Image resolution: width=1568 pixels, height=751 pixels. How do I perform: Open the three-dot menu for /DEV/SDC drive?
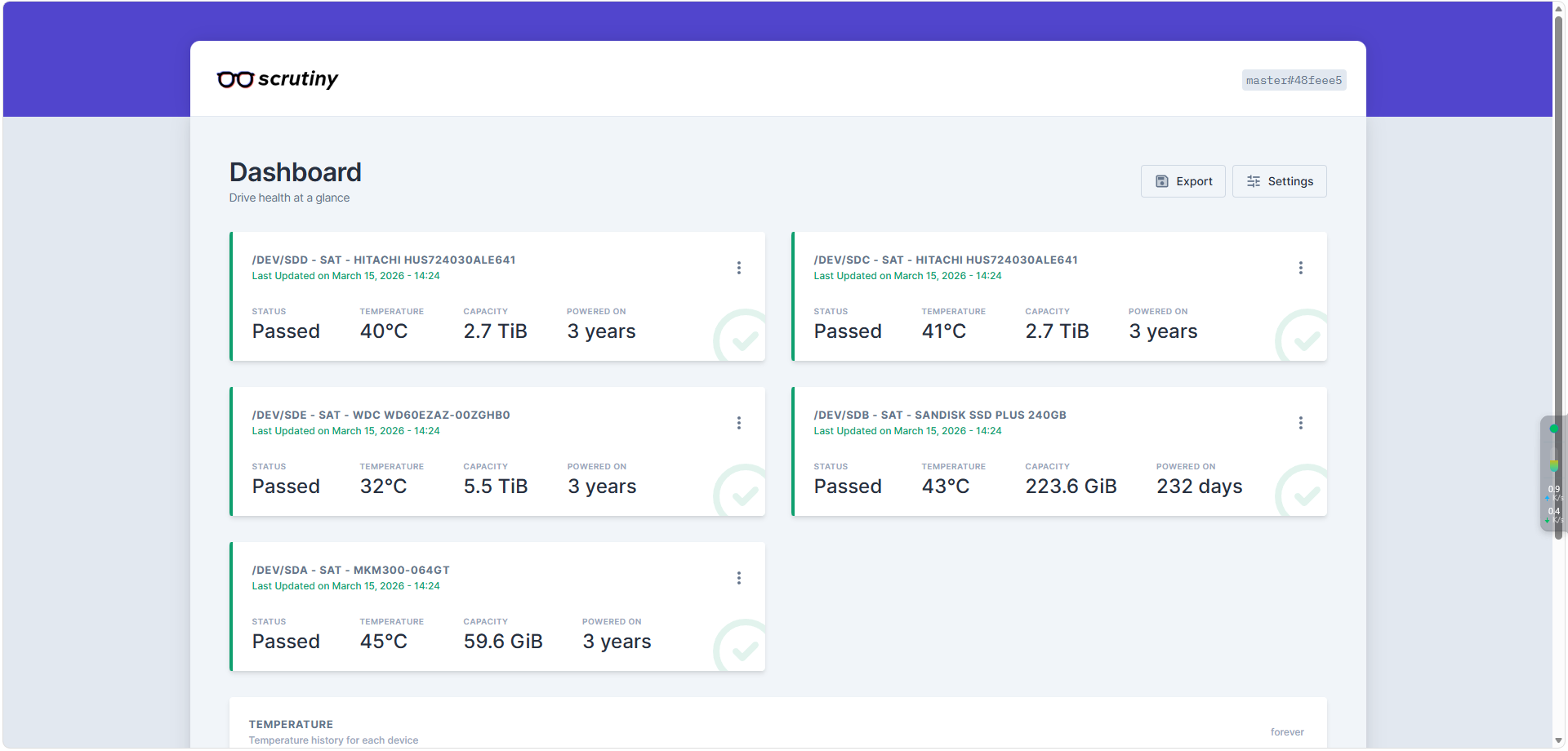pos(1300,268)
